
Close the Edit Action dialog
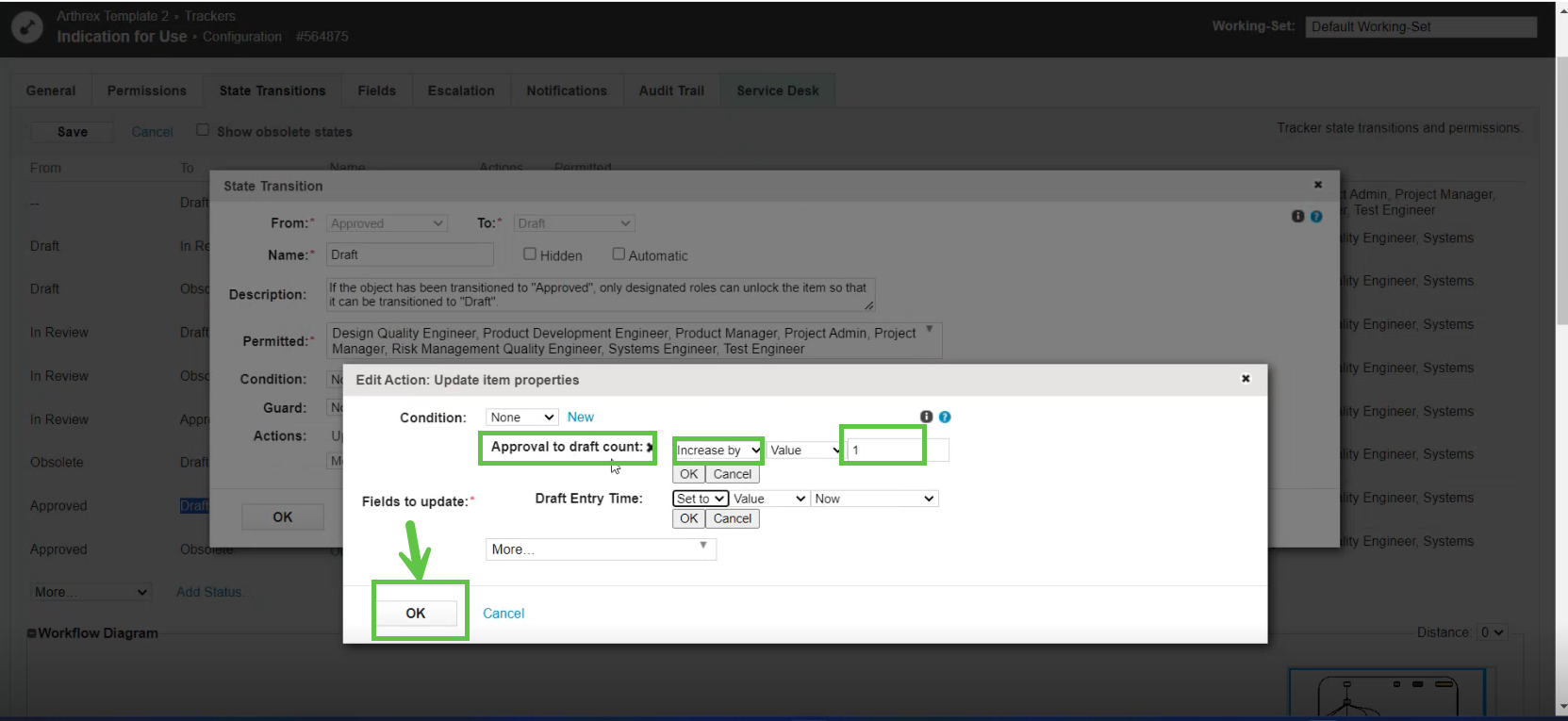click(x=1245, y=379)
